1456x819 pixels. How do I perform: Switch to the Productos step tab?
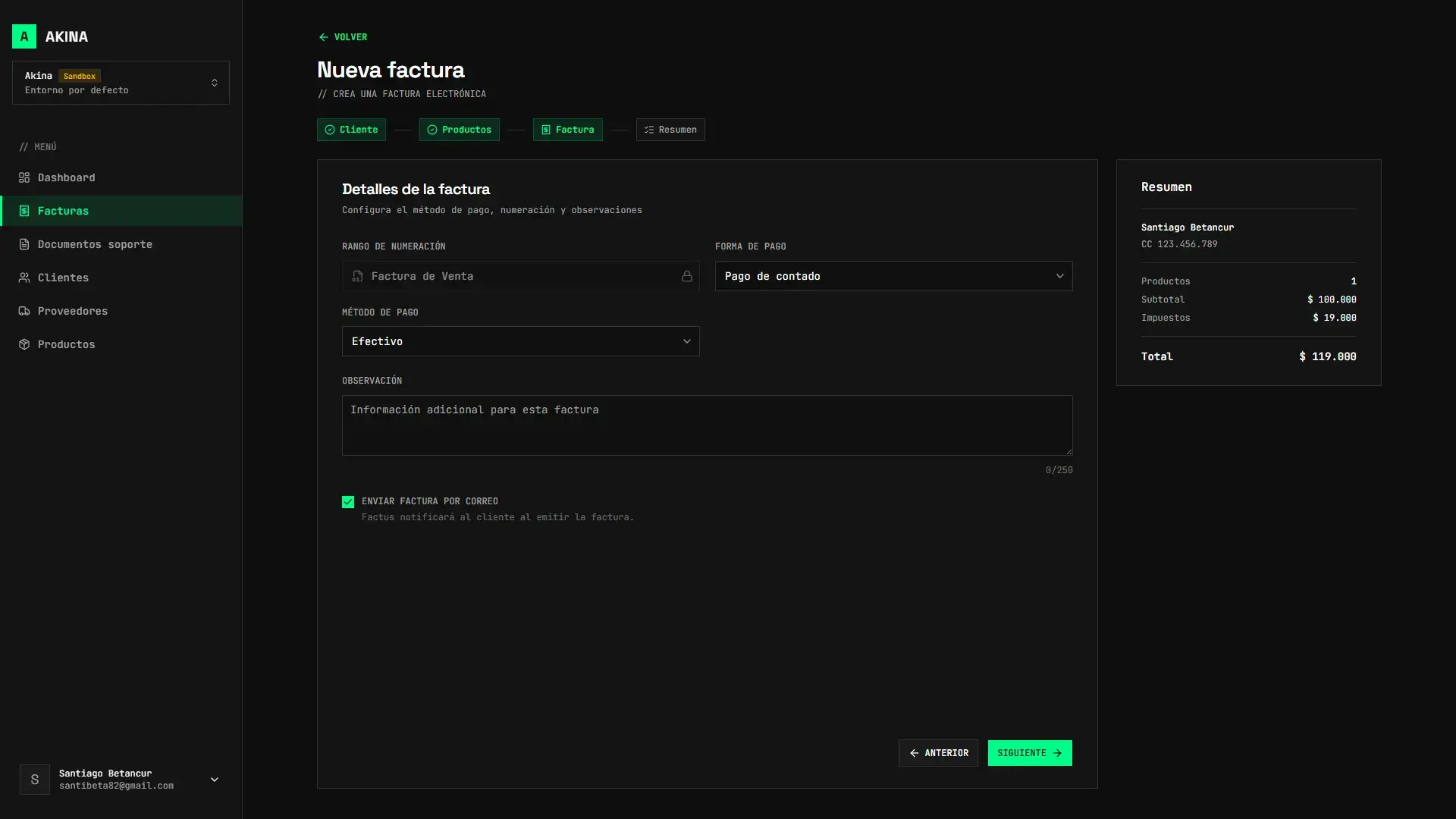[459, 130]
